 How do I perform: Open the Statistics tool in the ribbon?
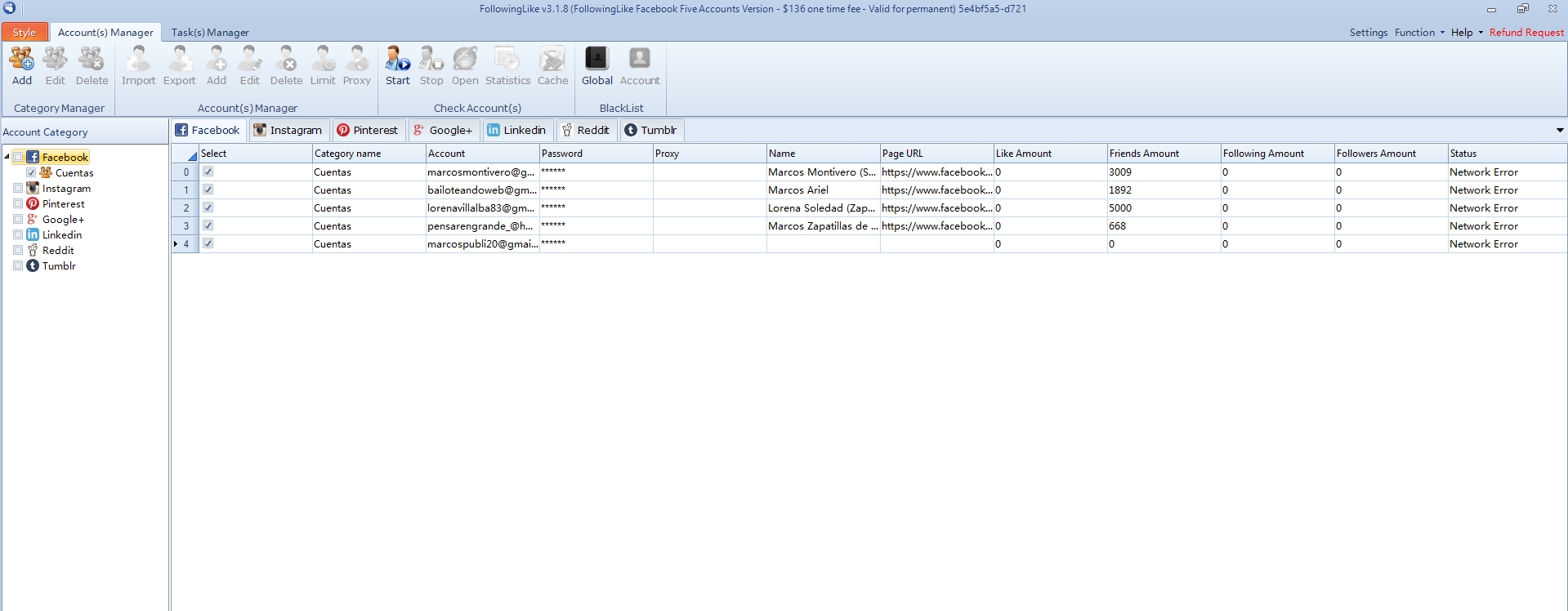point(507,65)
